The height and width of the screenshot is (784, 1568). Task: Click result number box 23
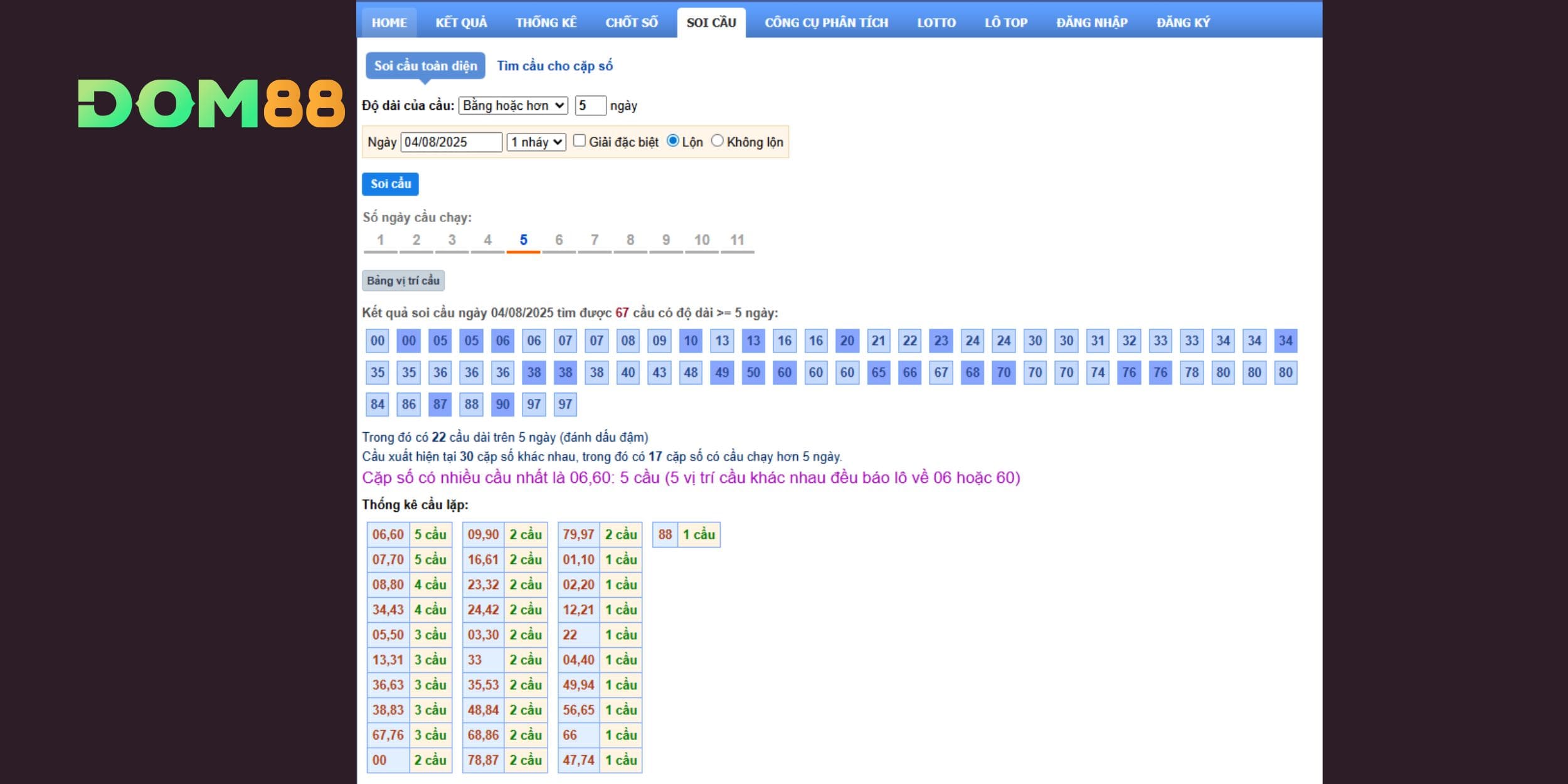click(941, 341)
